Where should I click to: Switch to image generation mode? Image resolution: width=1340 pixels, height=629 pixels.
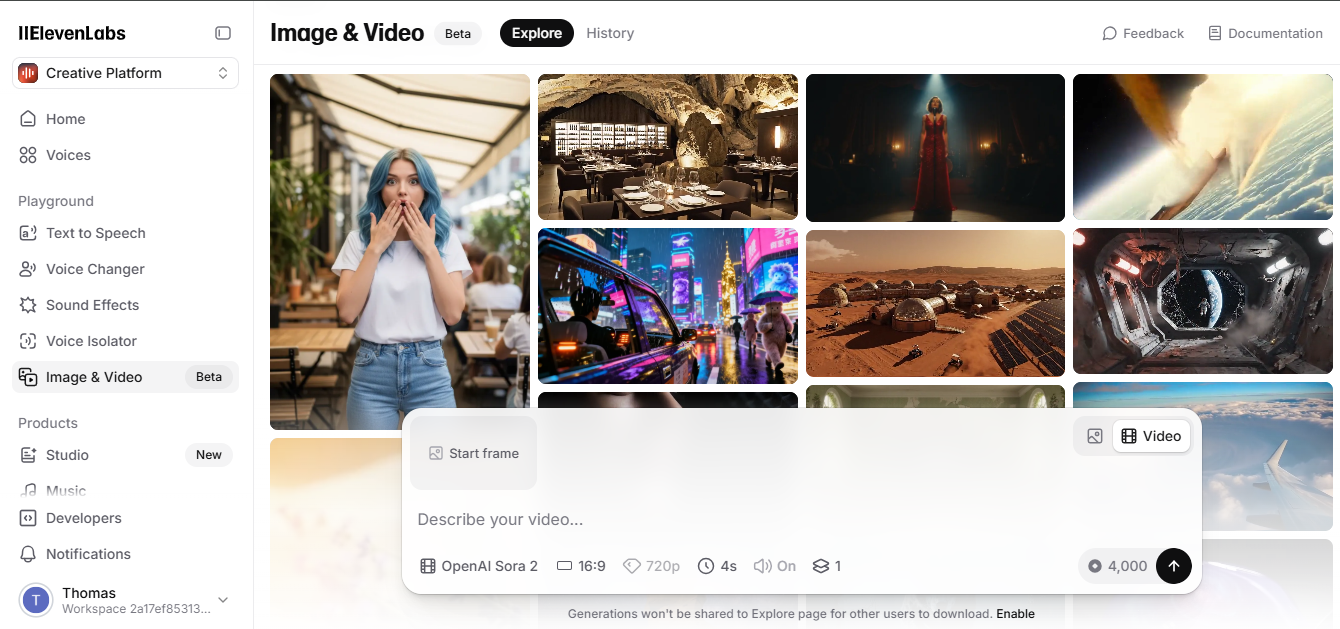[1095, 436]
